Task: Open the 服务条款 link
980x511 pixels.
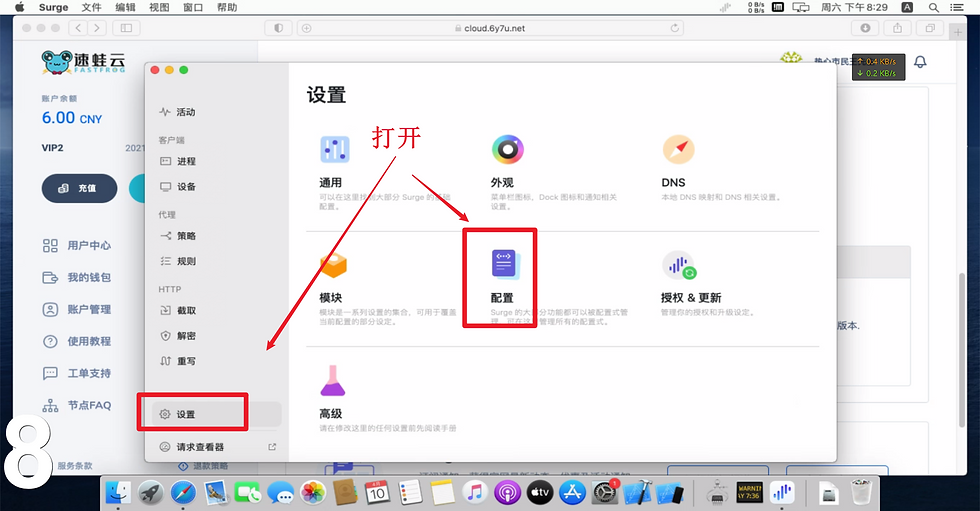Action: pyautogui.click(x=75, y=465)
